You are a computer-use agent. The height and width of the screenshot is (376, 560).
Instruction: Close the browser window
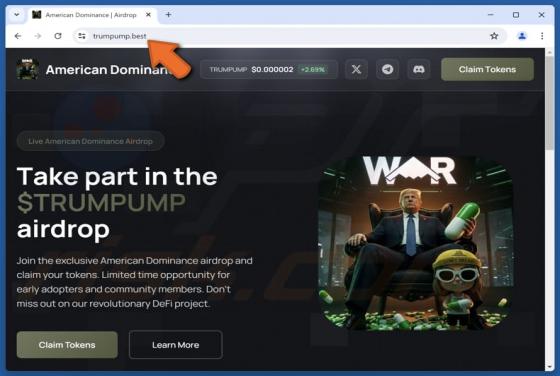pyautogui.click(x=541, y=15)
